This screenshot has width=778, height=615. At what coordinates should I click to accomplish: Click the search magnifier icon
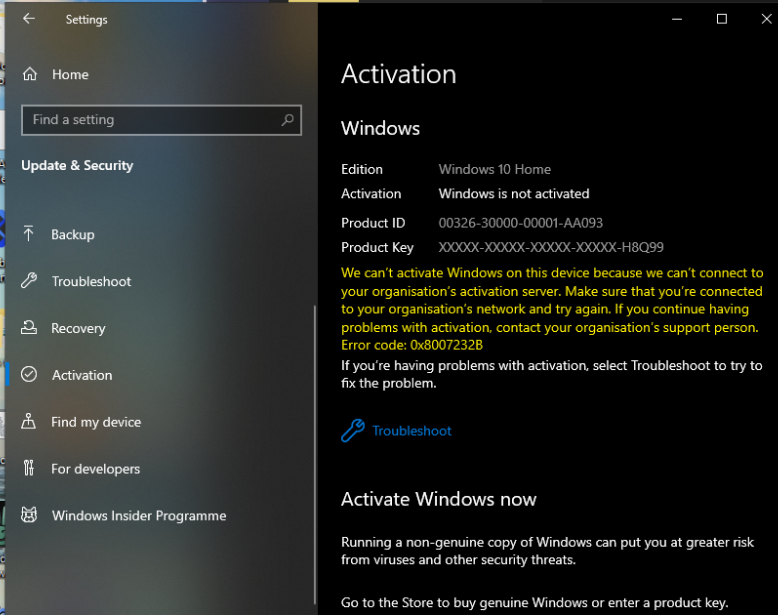pos(287,120)
